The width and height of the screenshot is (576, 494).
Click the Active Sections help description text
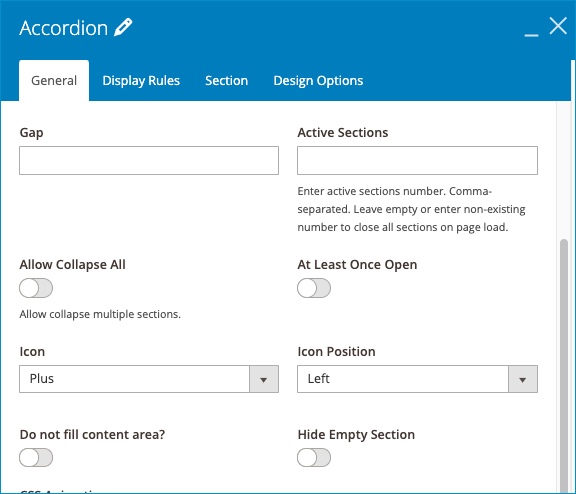tap(411, 209)
